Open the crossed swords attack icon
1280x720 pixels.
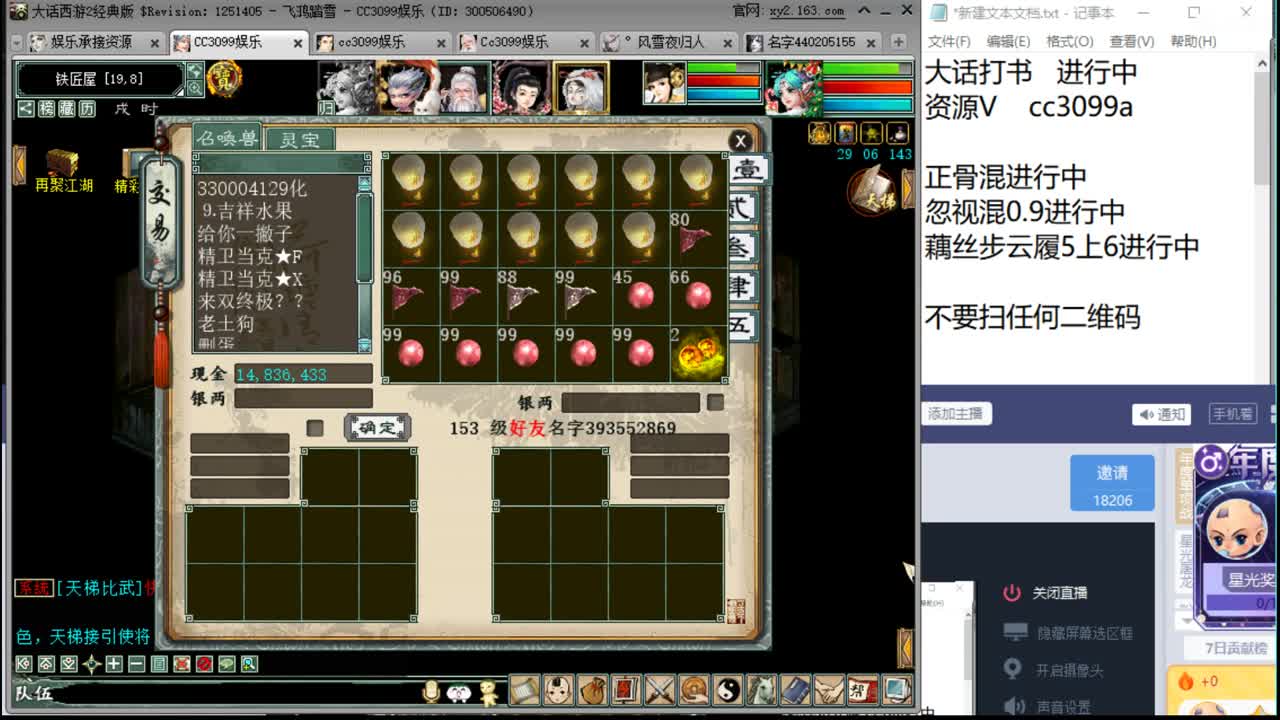click(660, 689)
